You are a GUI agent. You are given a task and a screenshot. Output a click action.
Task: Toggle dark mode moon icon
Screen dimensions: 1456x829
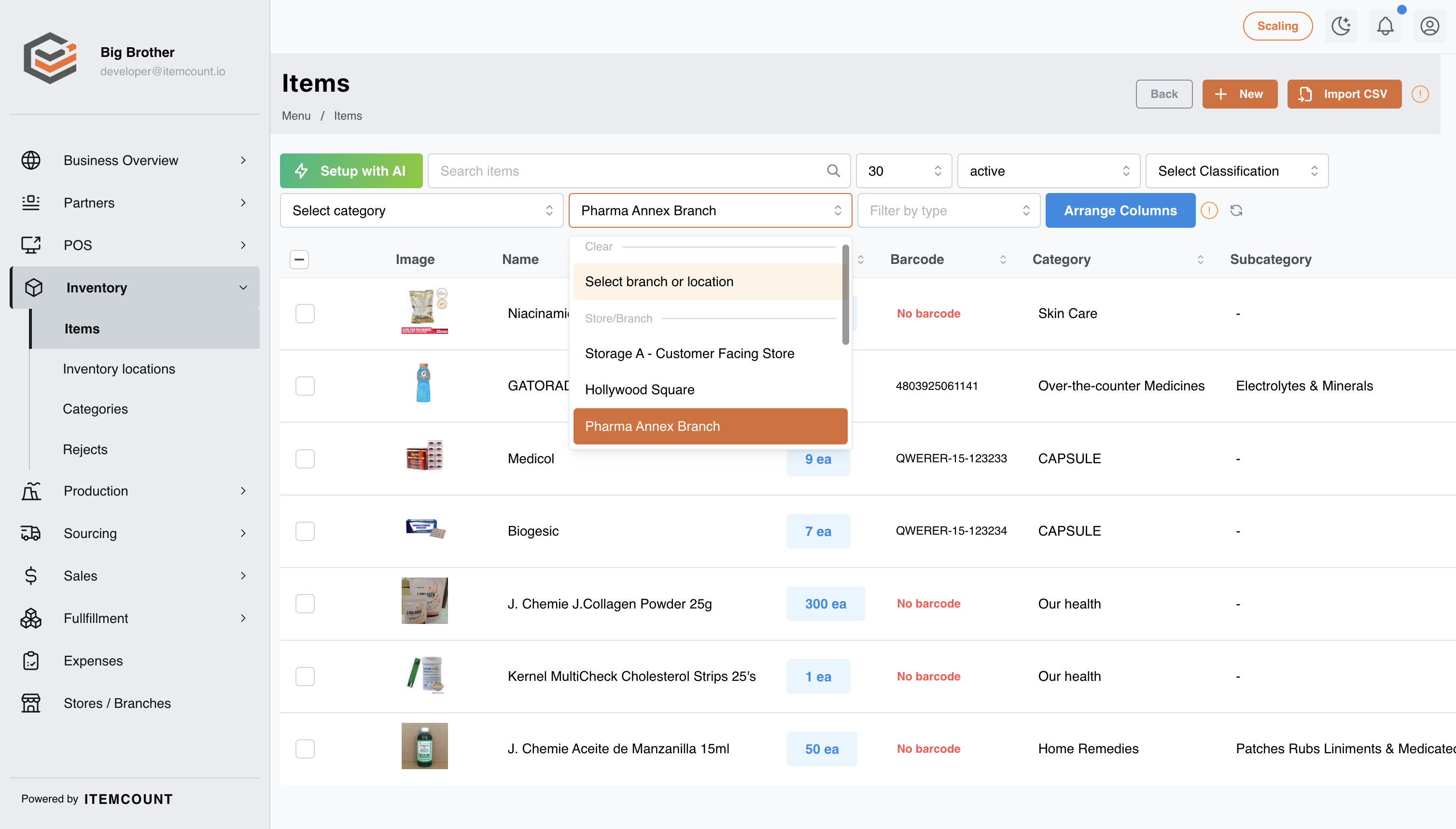click(x=1341, y=26)
